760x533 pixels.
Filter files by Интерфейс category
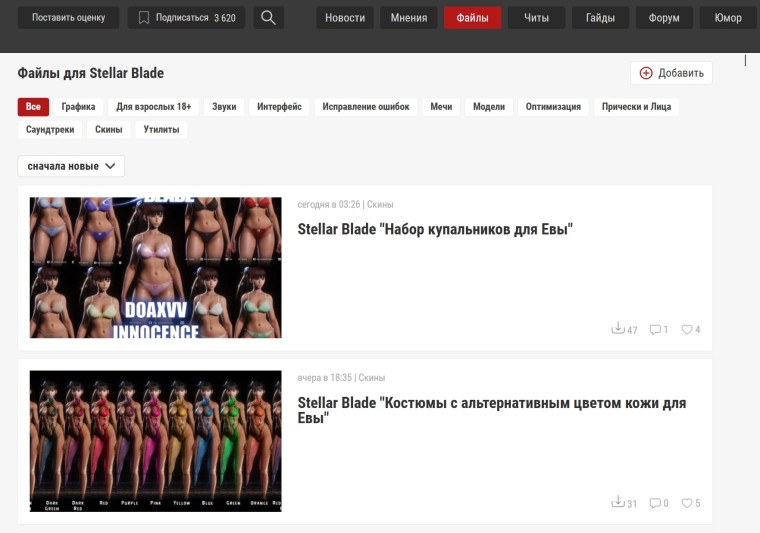pyautogui.click(x=279, y=107)
